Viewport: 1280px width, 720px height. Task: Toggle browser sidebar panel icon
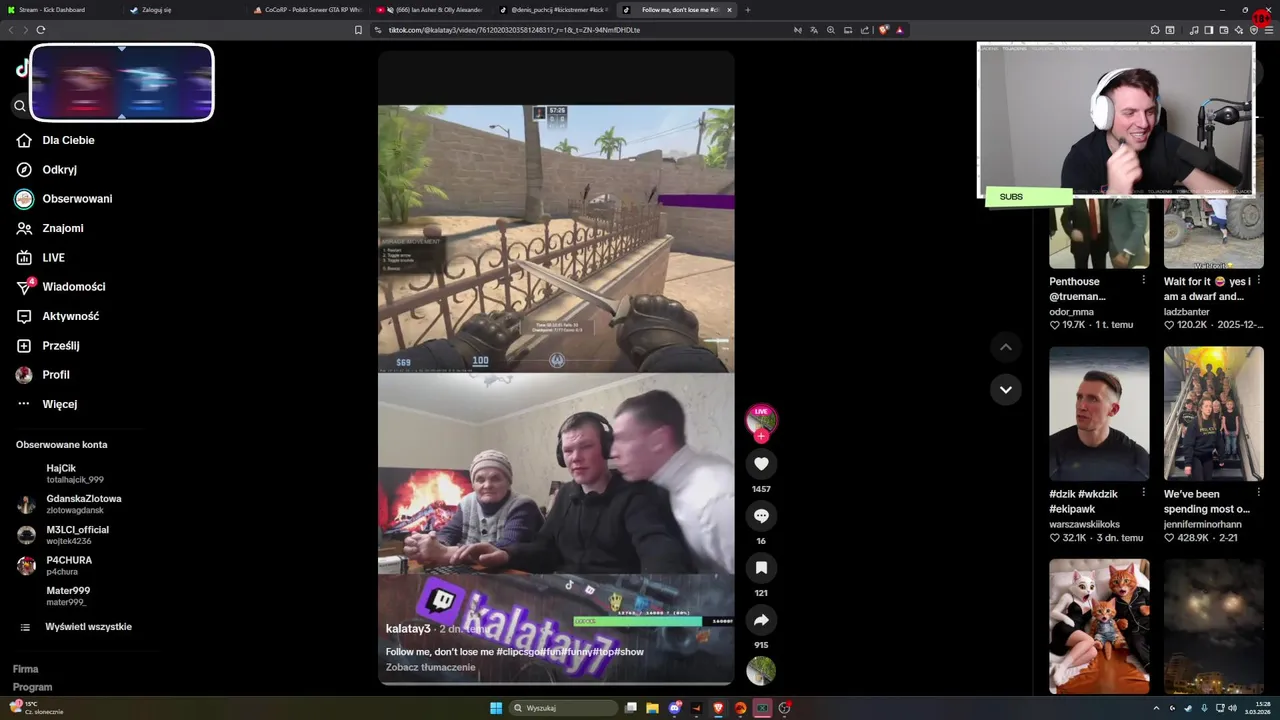pyautogui.click(x=1209, y=30)
